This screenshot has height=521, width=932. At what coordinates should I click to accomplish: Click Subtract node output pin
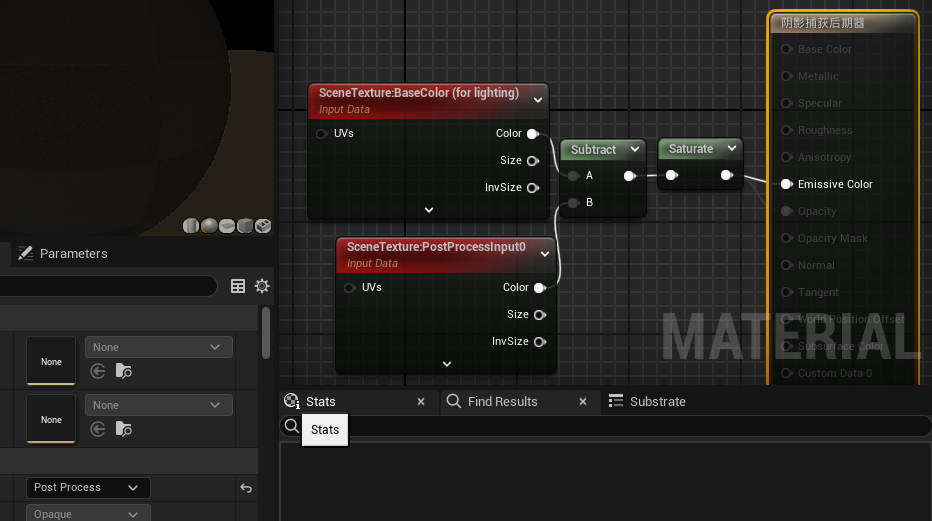pyautogui.click(x=629, y=176)
